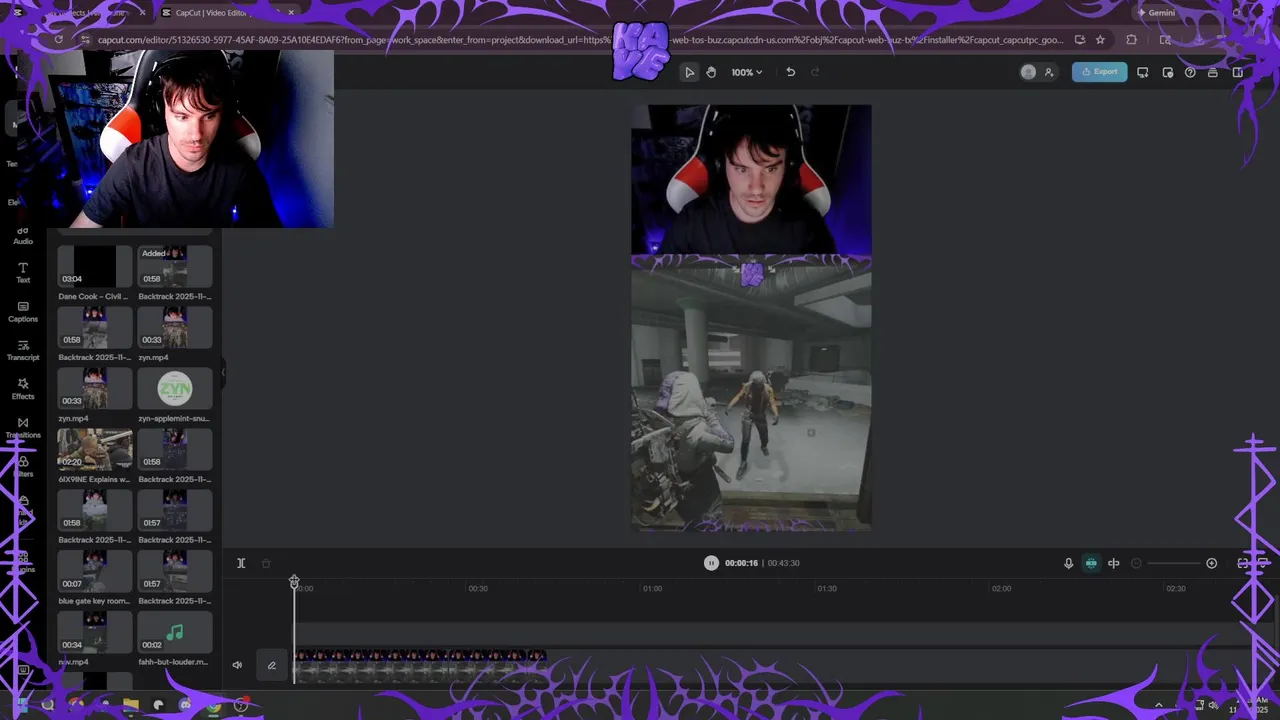Invite collaborators with add-person icon

(1049, 72)
